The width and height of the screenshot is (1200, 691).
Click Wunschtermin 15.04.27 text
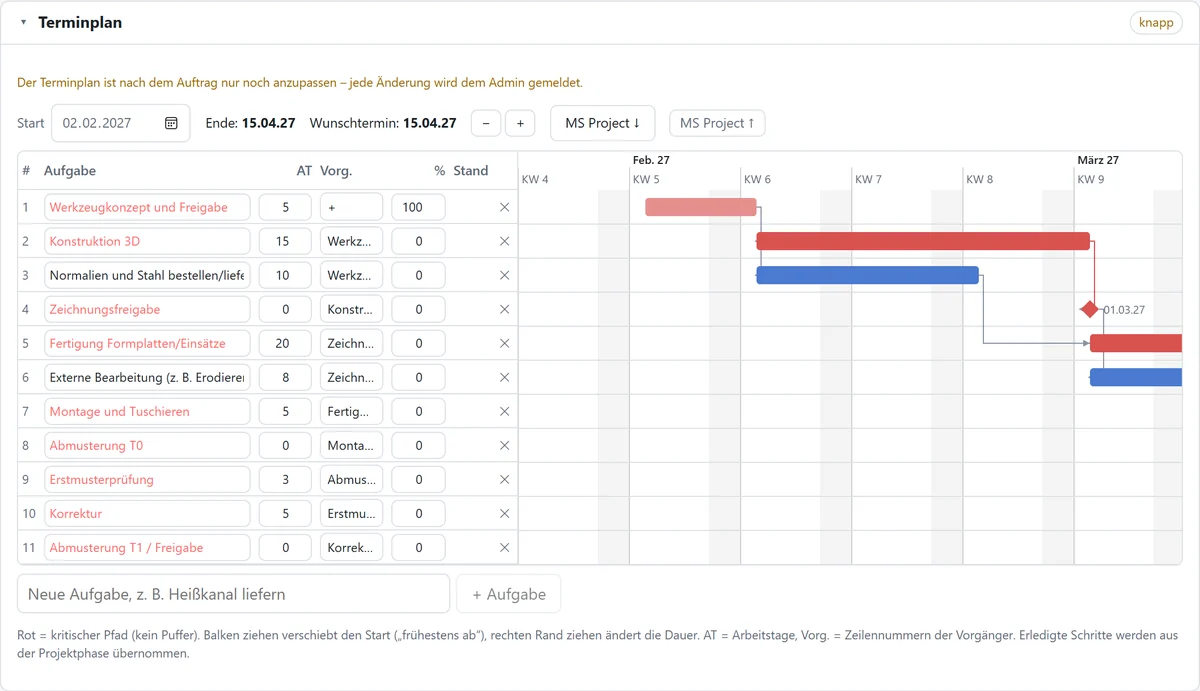click(x=383, y=123)
